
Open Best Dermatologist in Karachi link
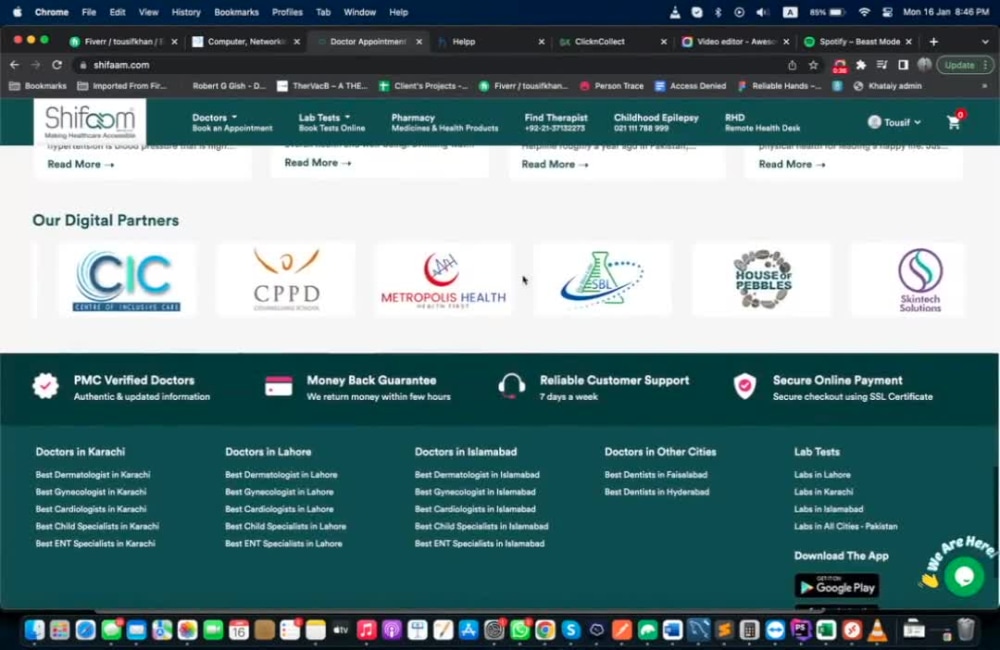pyautogui.click(x=93, y=475)
